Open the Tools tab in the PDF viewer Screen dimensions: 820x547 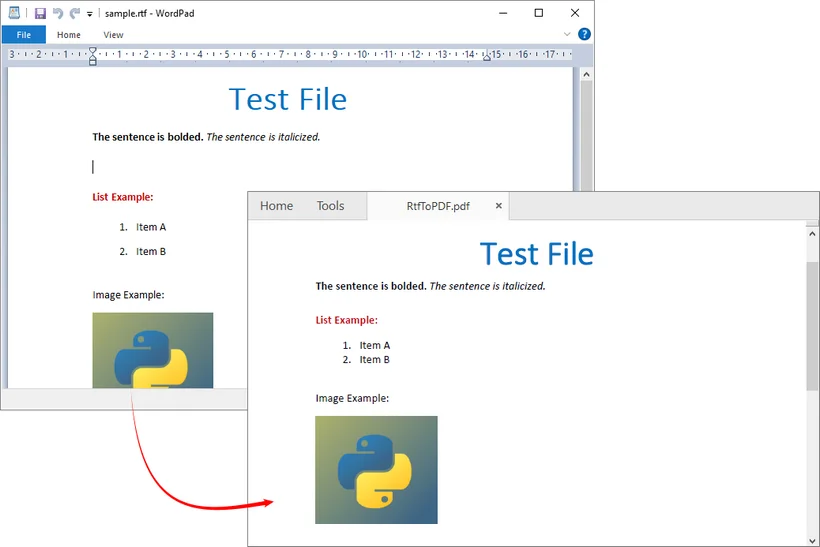(x=331, y=206)
